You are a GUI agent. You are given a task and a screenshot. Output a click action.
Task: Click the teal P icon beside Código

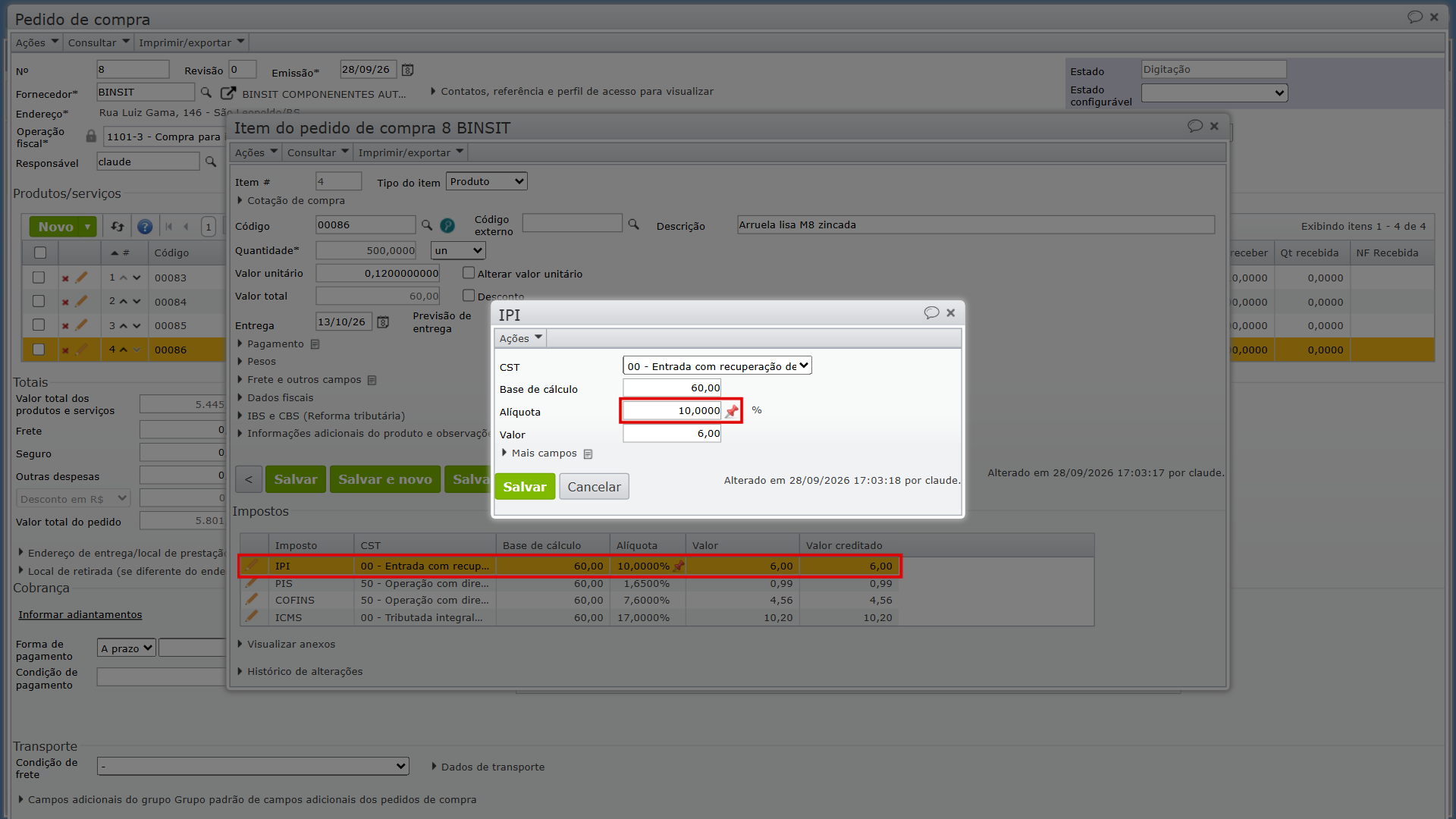pos(447,225)
